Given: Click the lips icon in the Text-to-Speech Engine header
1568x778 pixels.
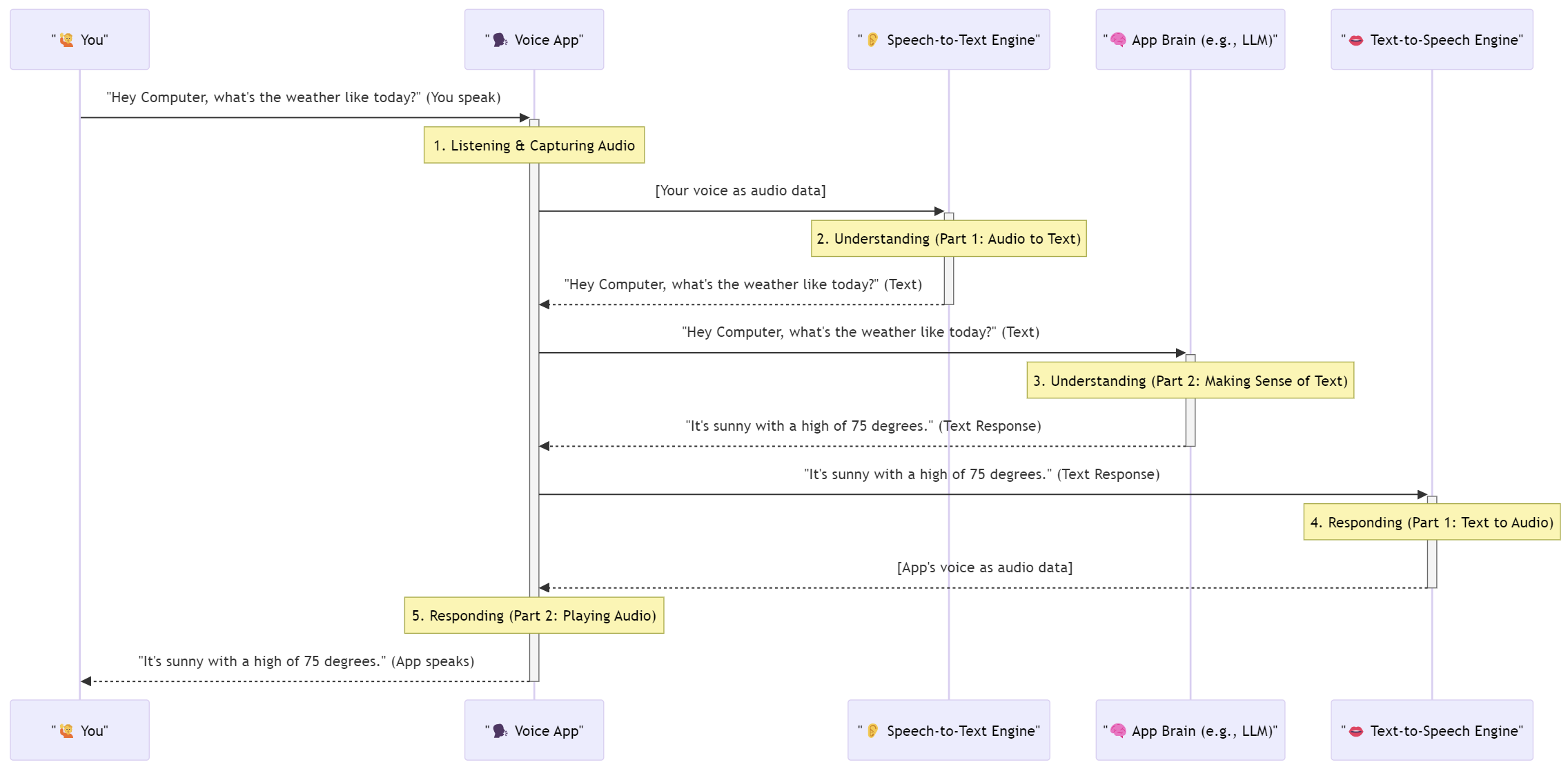Looking at the screenshot, I should (1355, 39).
